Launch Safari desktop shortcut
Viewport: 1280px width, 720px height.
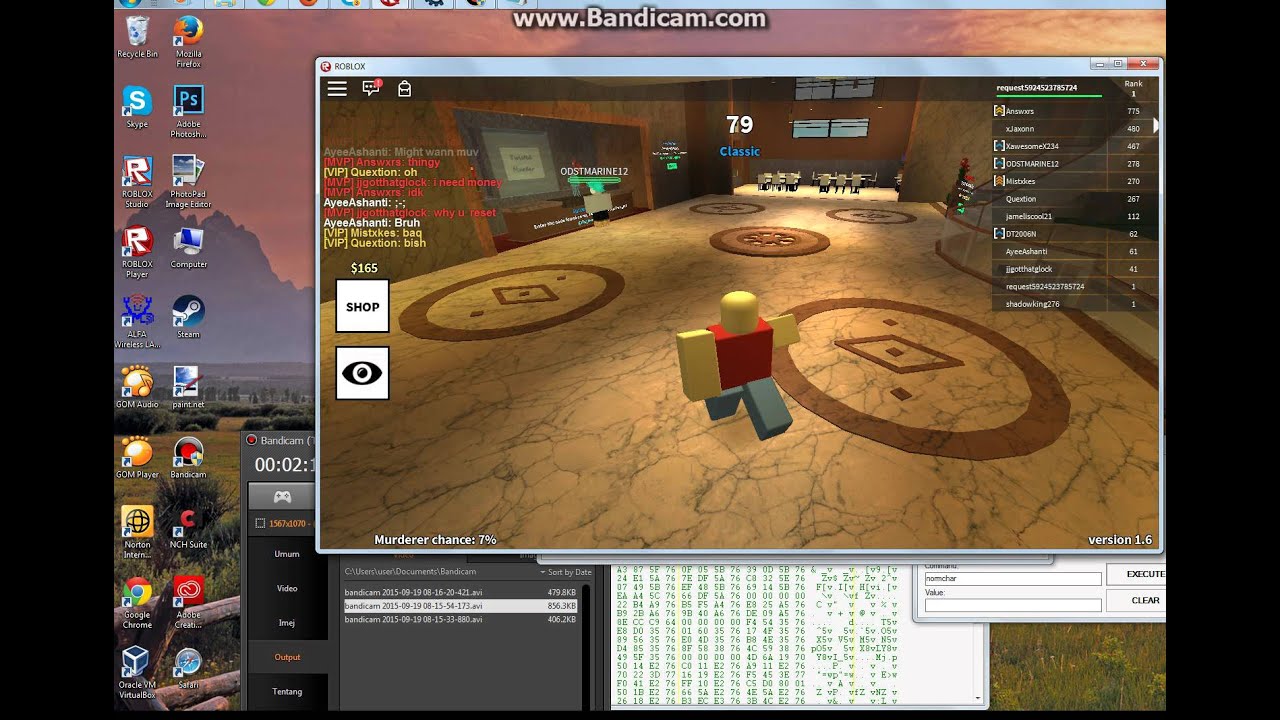coord(188,667)
